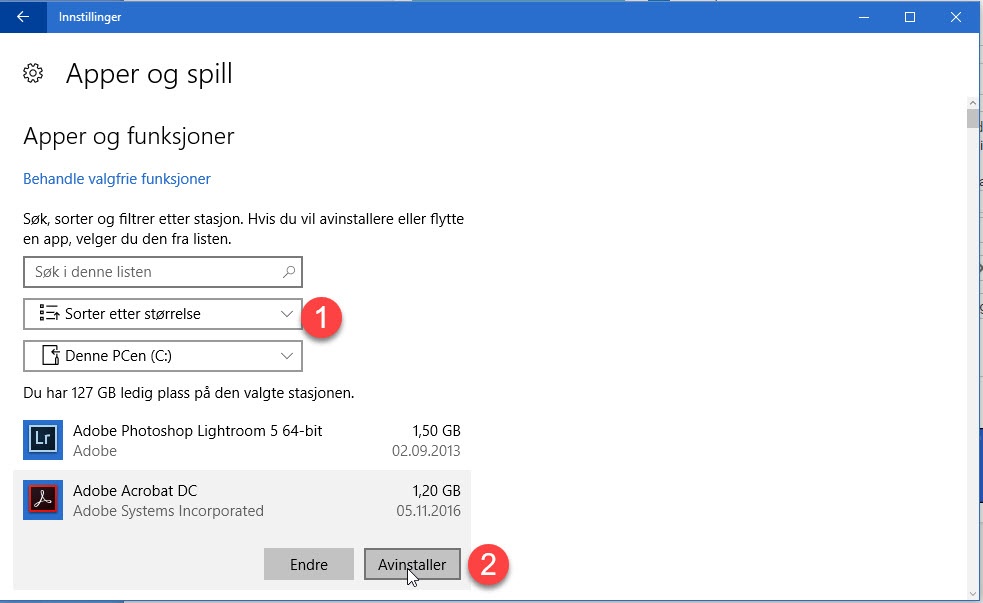The height and width of the screenshot is (603, 983).
Task: Close the Innstillinger window
Action: [x=956, y=16]
